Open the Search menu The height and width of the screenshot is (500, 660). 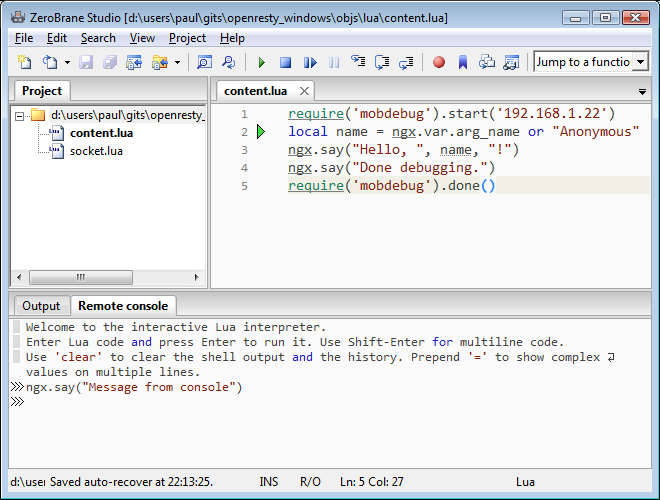[98, 38]
